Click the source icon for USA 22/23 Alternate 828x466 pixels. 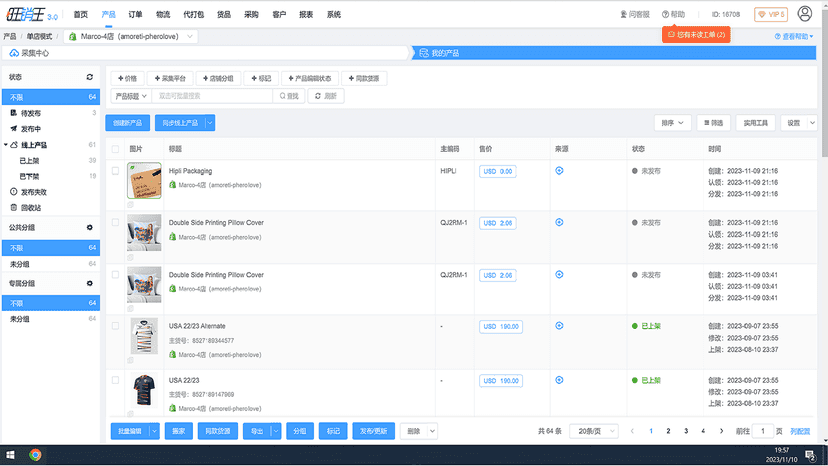point(559,326)
